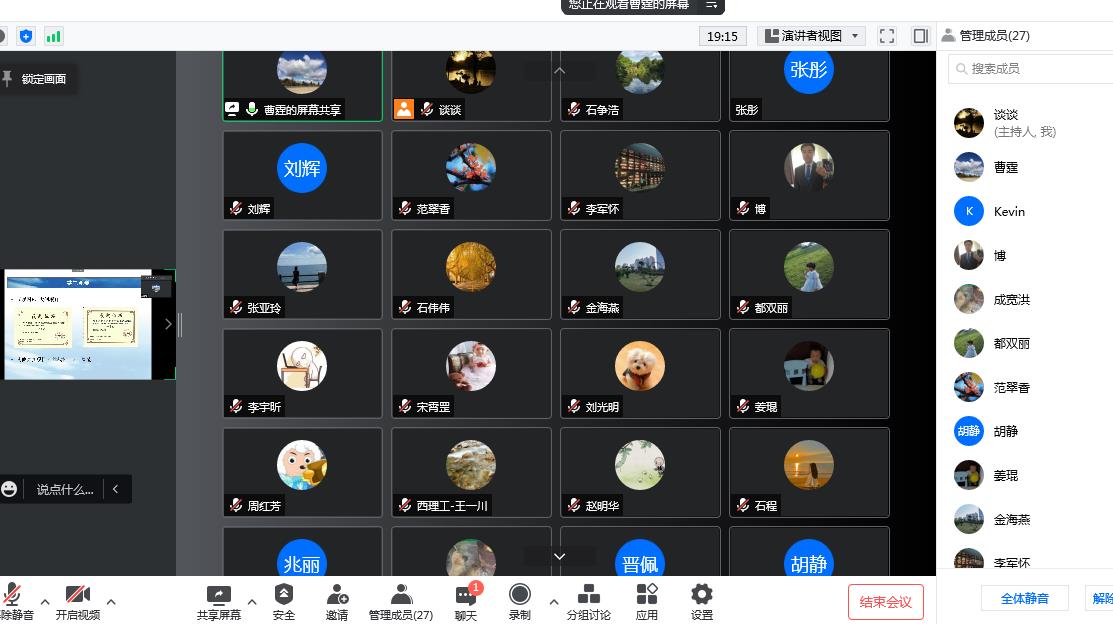This screenshot has height=624, width=1113.
Task: Open 管理成员(27) in bottom toolbar
Action: coord(401,596)
